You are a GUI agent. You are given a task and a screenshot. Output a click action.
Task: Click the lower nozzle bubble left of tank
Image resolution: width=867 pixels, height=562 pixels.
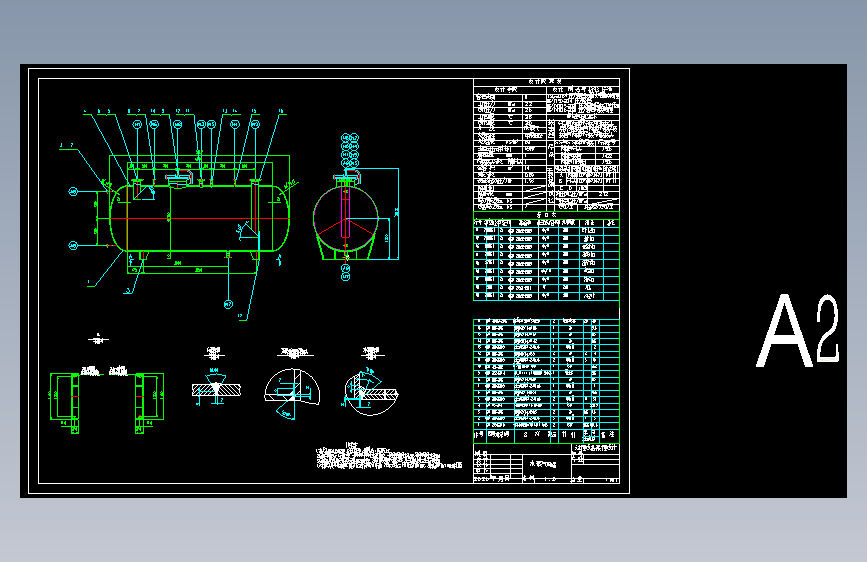(74, 245)
